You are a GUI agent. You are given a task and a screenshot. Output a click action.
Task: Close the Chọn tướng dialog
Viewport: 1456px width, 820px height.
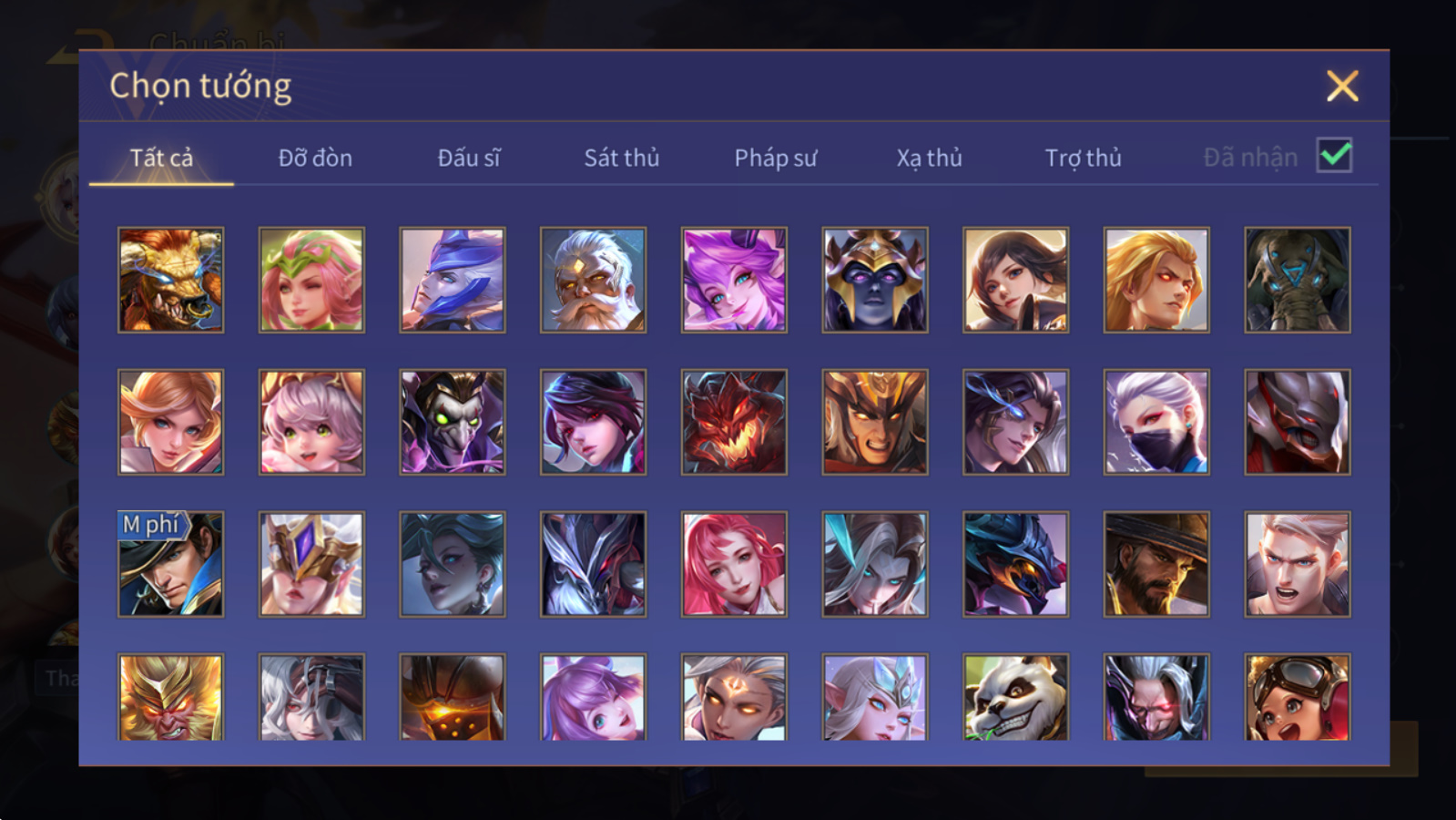(x=1342, y=87)
